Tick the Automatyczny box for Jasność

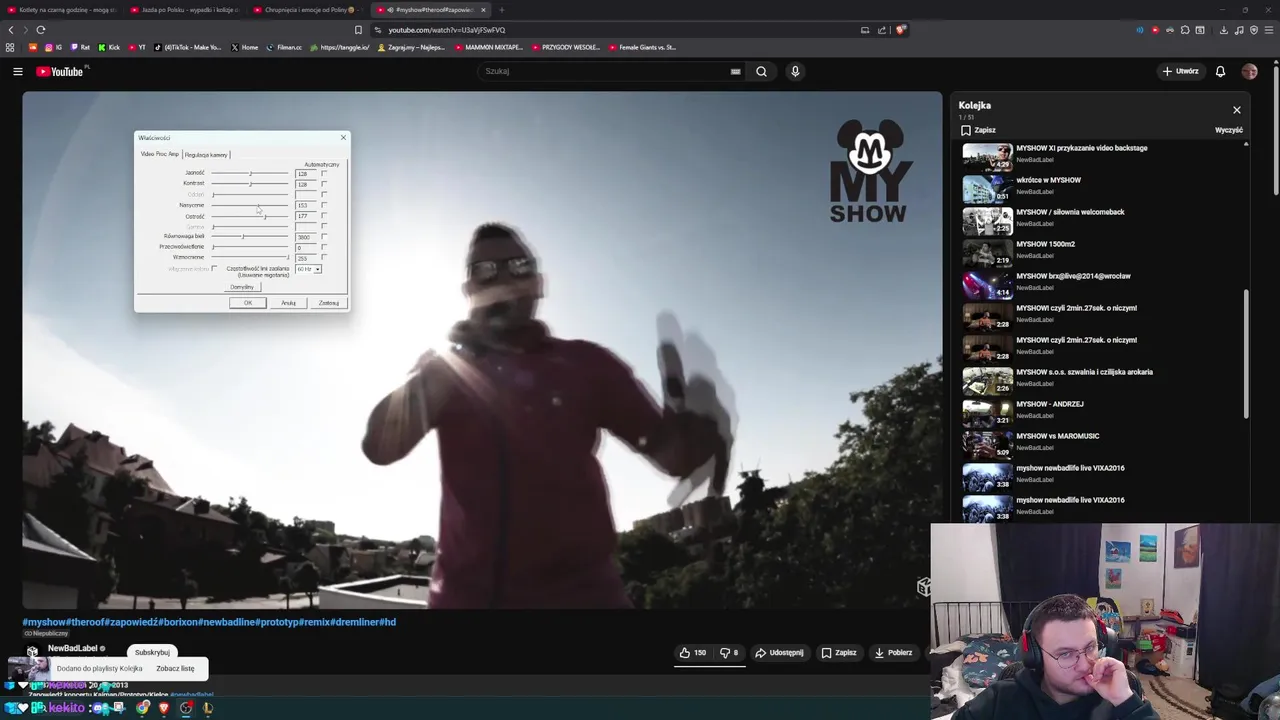pyautogui.click(x=324, y=173)
